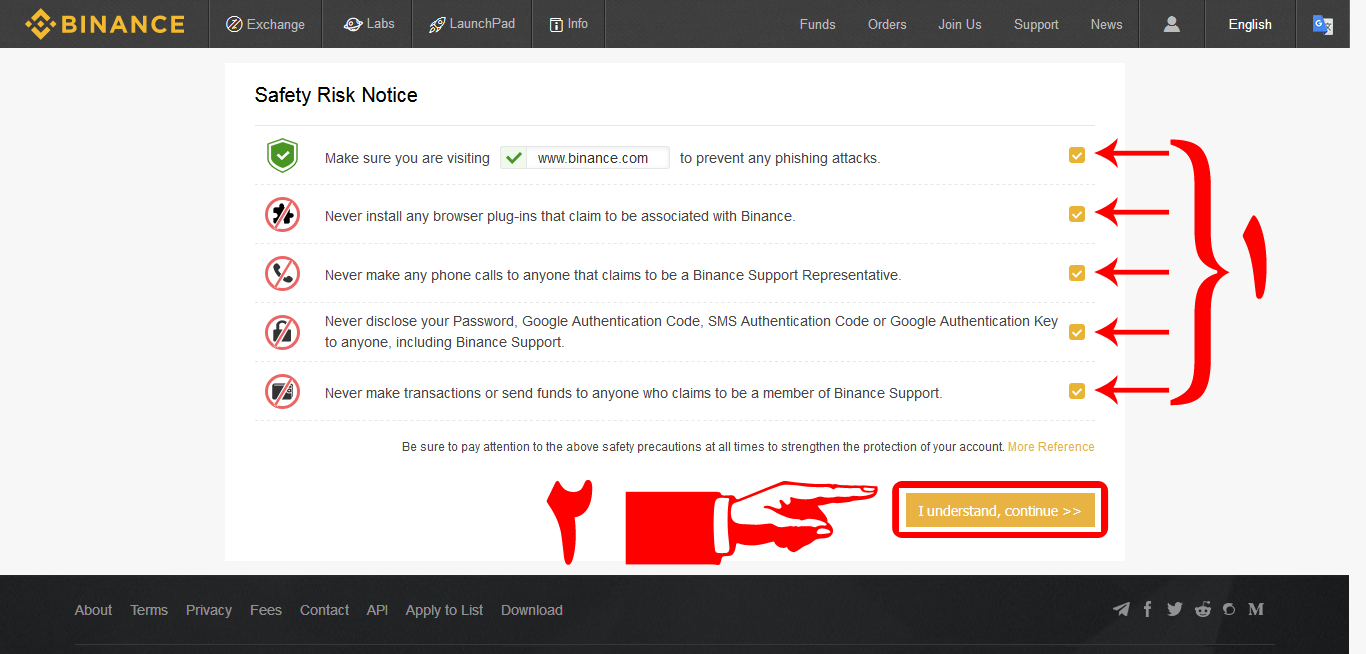Toggle the send funds warning checkbox
Viewport: 1366px width, 654px height.
(x=1077, y=391)
